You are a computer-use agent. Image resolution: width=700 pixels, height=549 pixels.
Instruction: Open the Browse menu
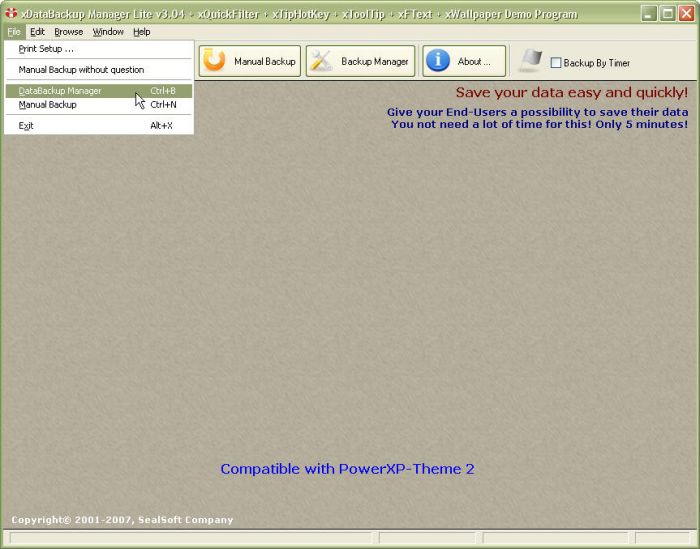69,32
